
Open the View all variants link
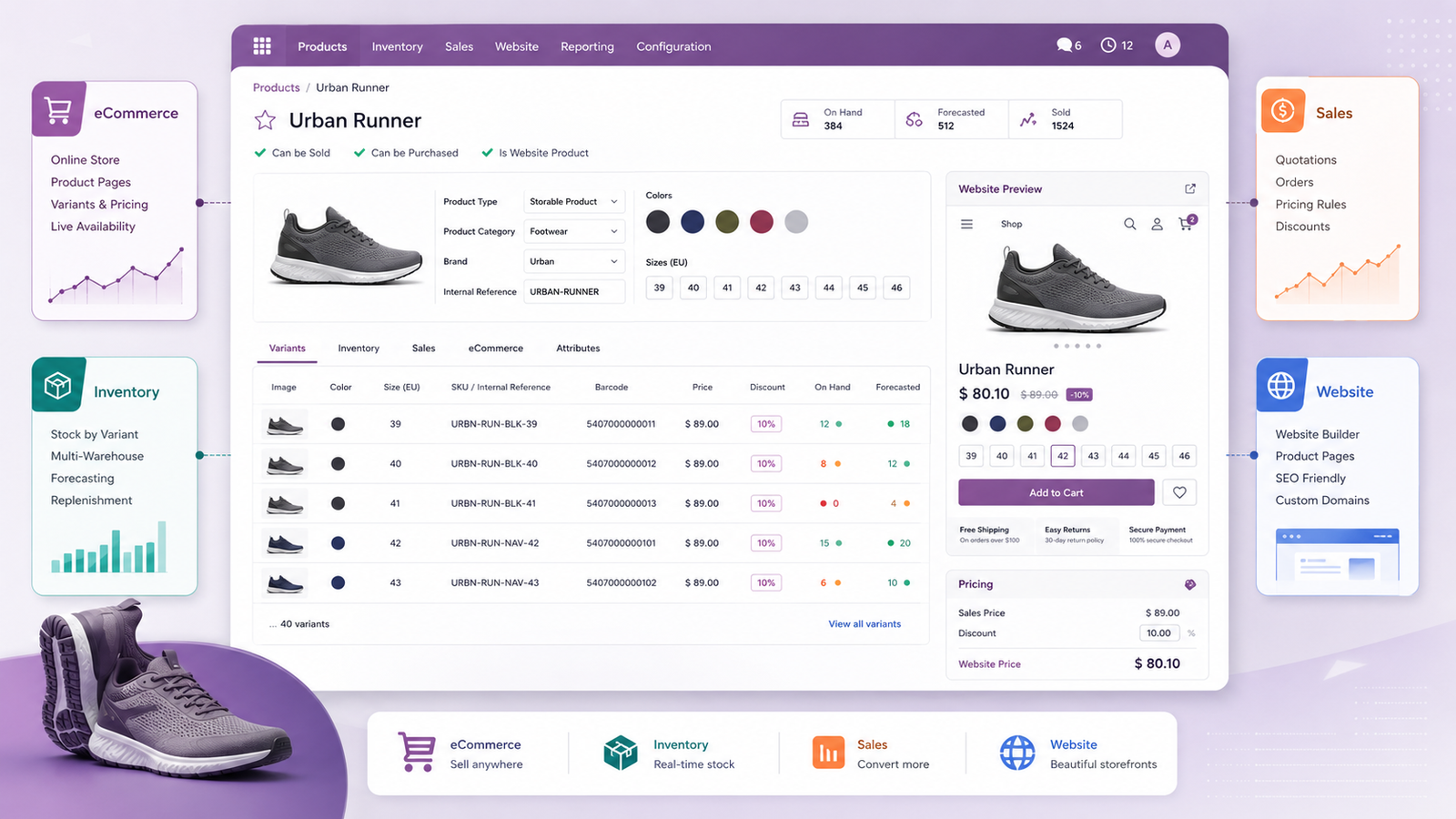[x=864, y=624]
